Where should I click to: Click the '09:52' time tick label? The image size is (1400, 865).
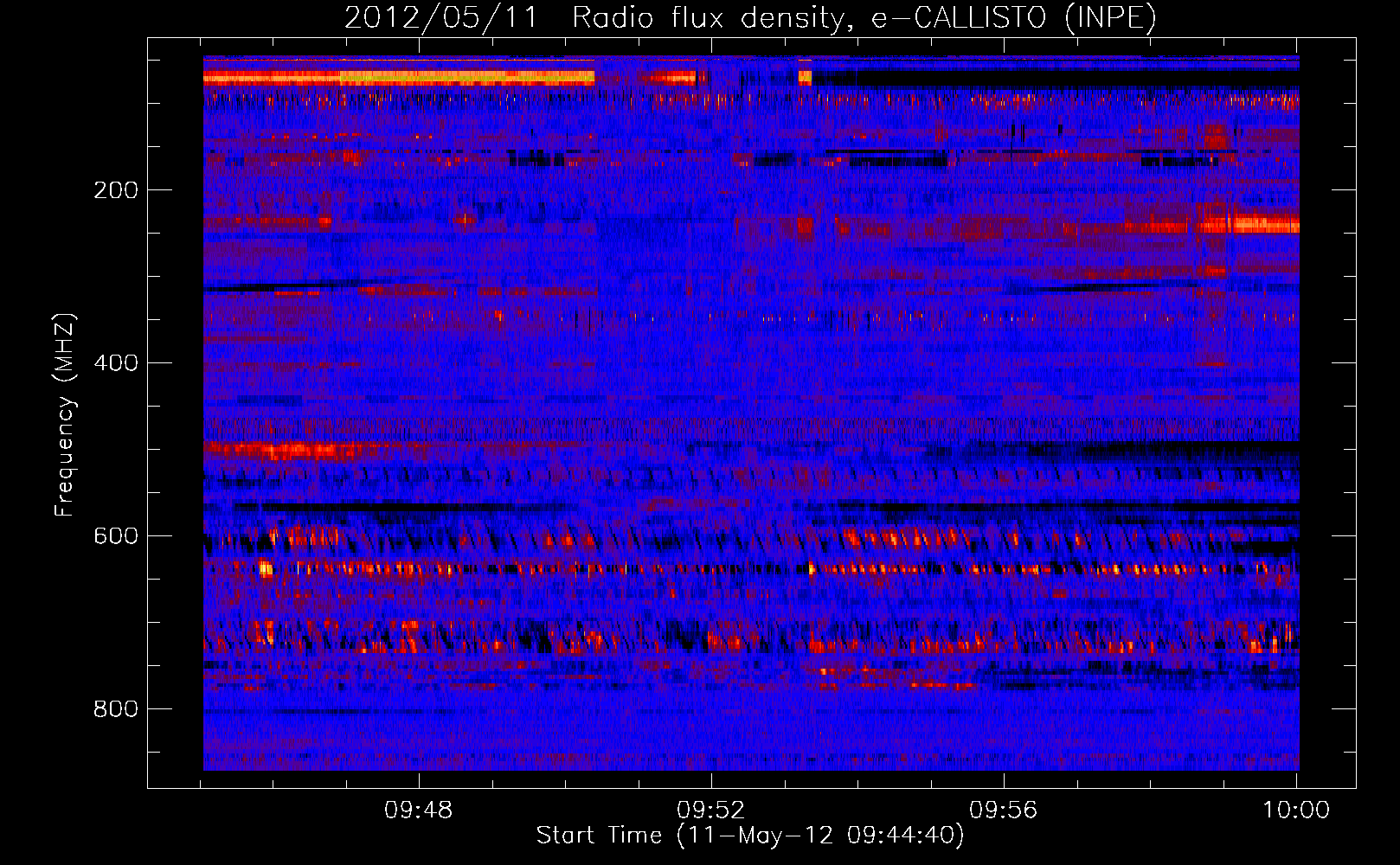point(711,811)
